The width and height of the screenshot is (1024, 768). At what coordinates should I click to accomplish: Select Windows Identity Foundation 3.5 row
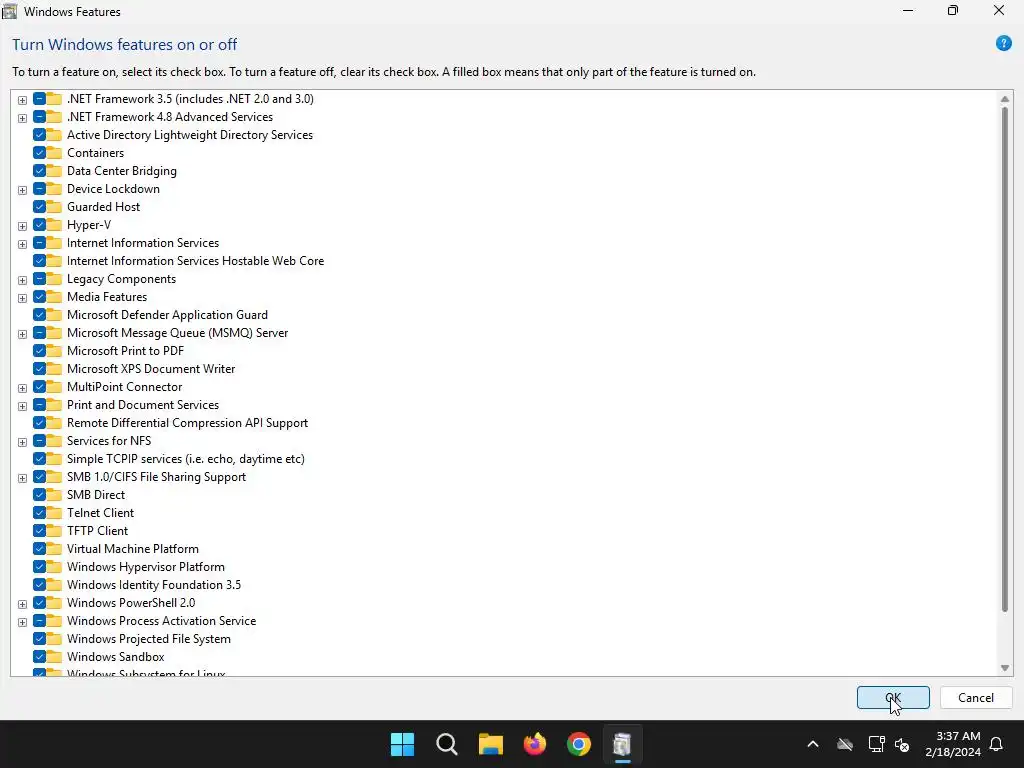coord(153,585)
